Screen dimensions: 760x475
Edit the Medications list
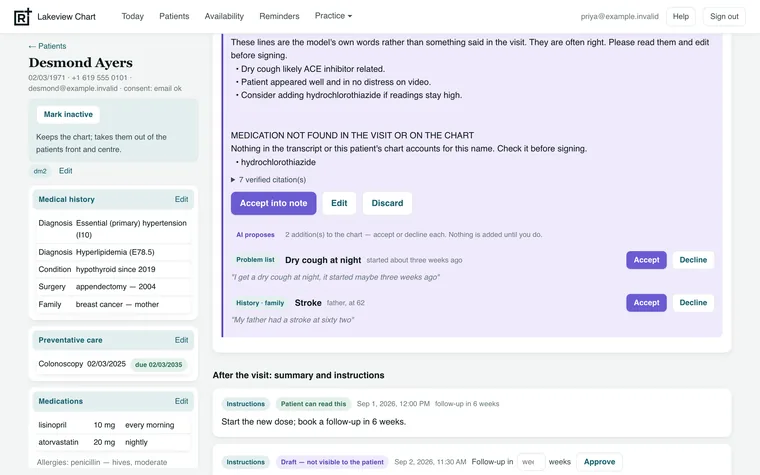(181, 401)
